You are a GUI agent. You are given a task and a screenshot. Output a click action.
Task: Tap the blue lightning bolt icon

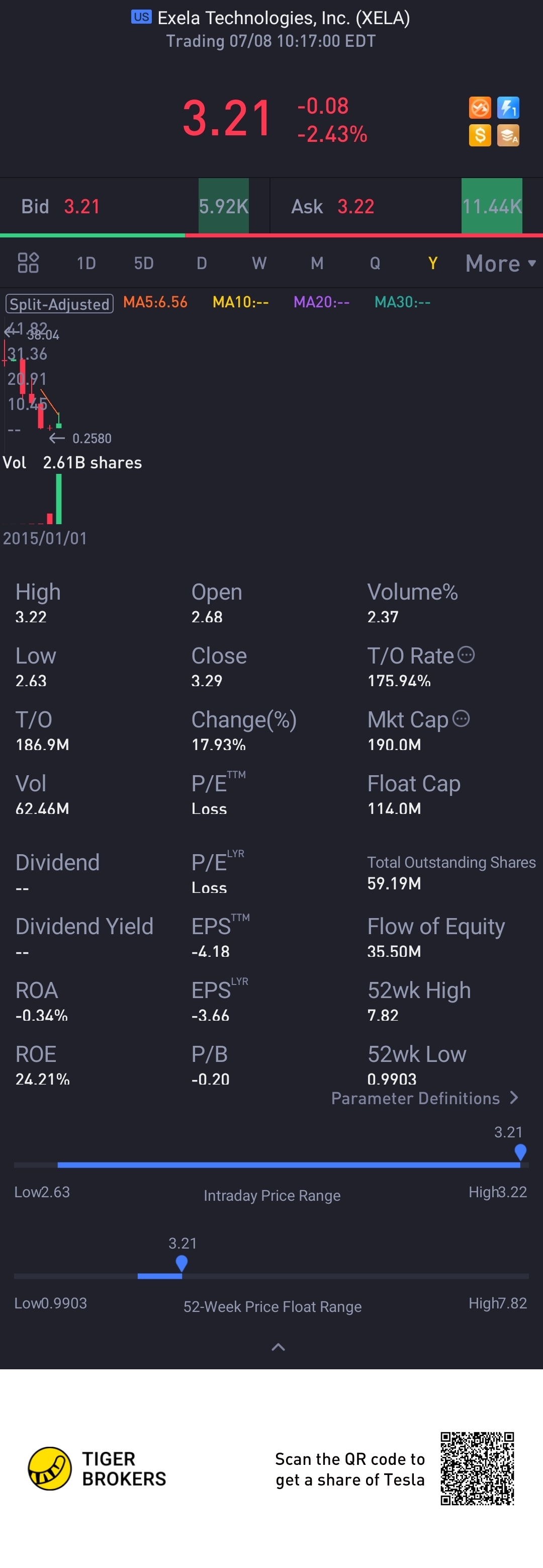click(x=508, y=108)
